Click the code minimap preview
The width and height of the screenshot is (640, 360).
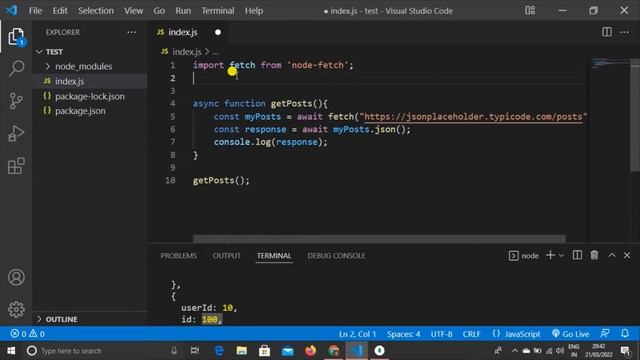pos(610,63)
